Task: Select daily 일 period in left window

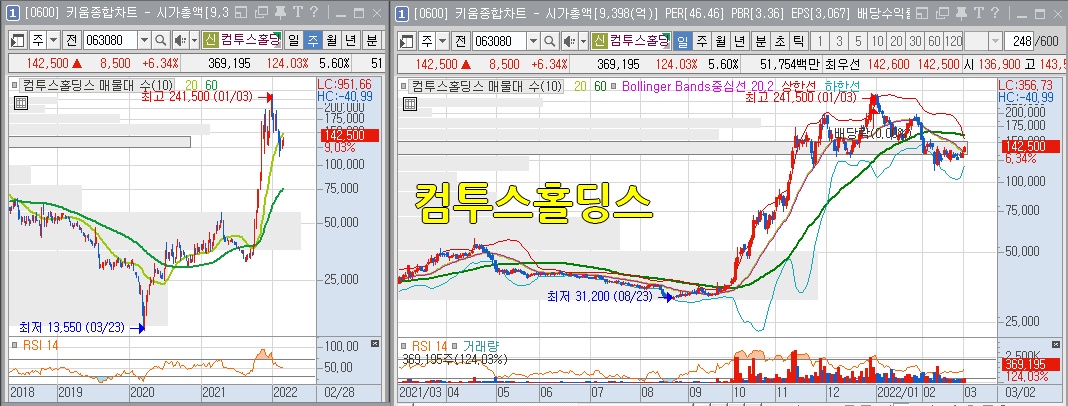Action: click(x=294, y=41)
